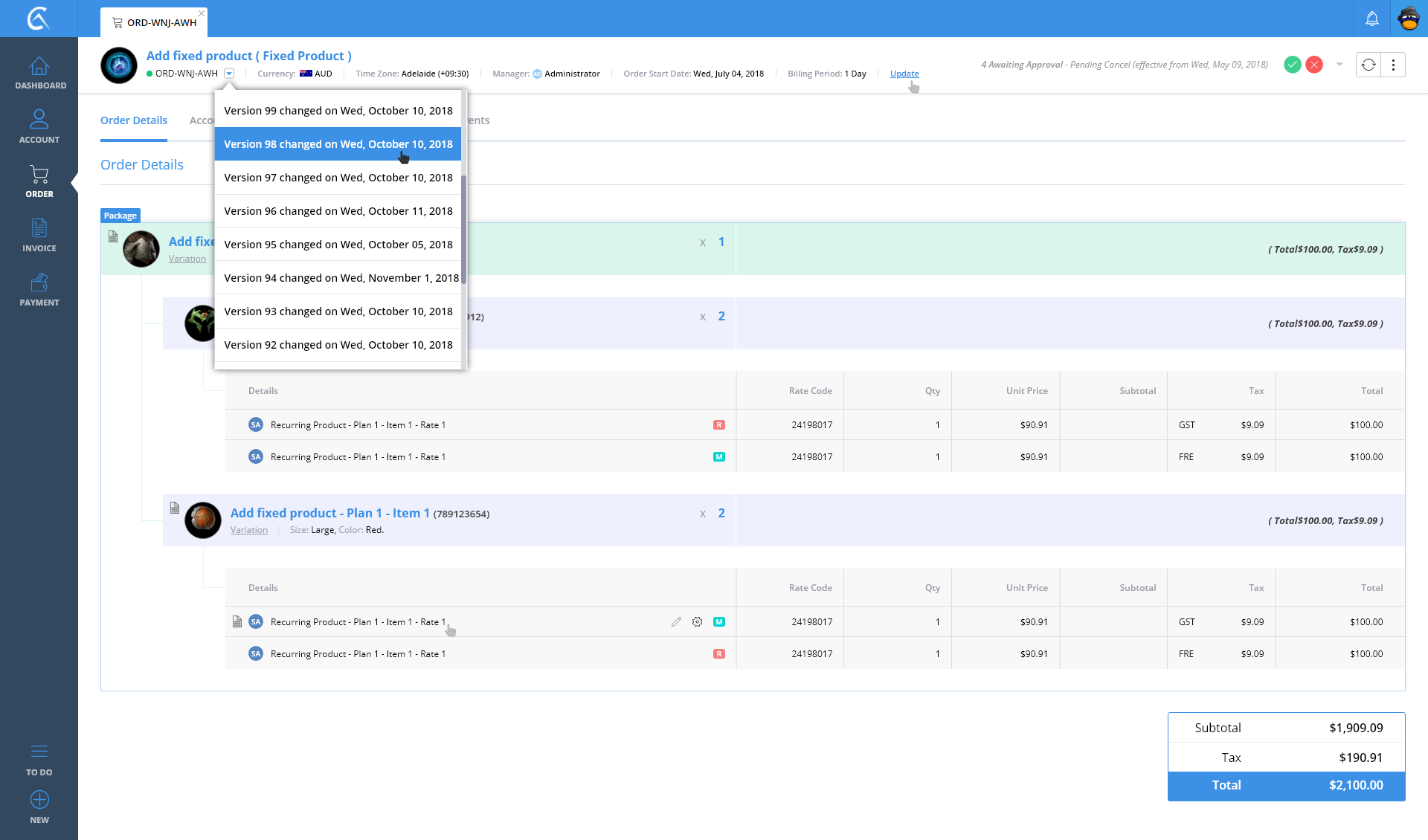Expand the approval status dropdown arrow
Image resolution: width=1428 pixels, height=840 pixels.
pyautogui.click(x=1339, y=65)
